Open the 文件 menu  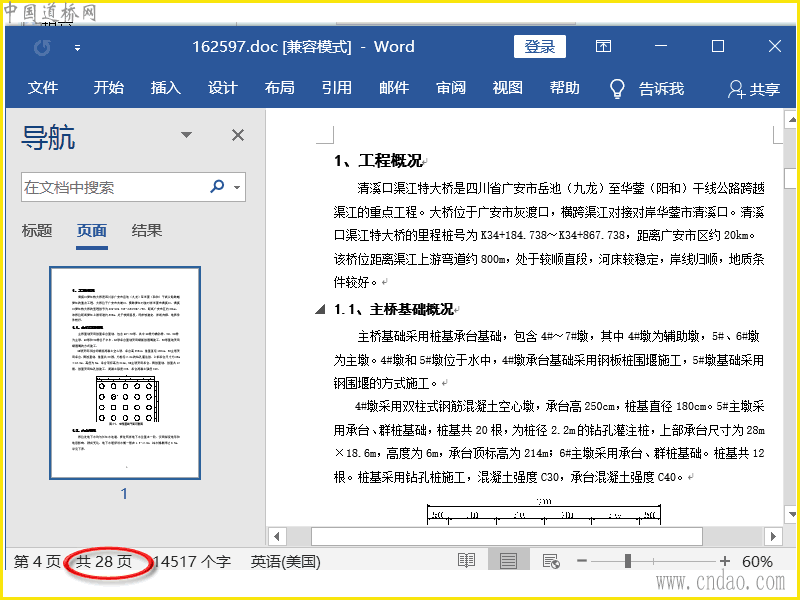pos(43,88)
